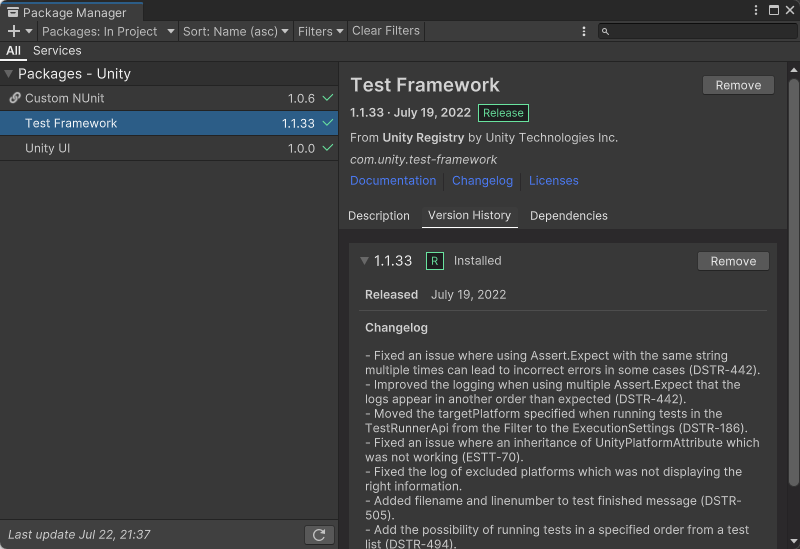Switch to the Description tab

point(379,216)
